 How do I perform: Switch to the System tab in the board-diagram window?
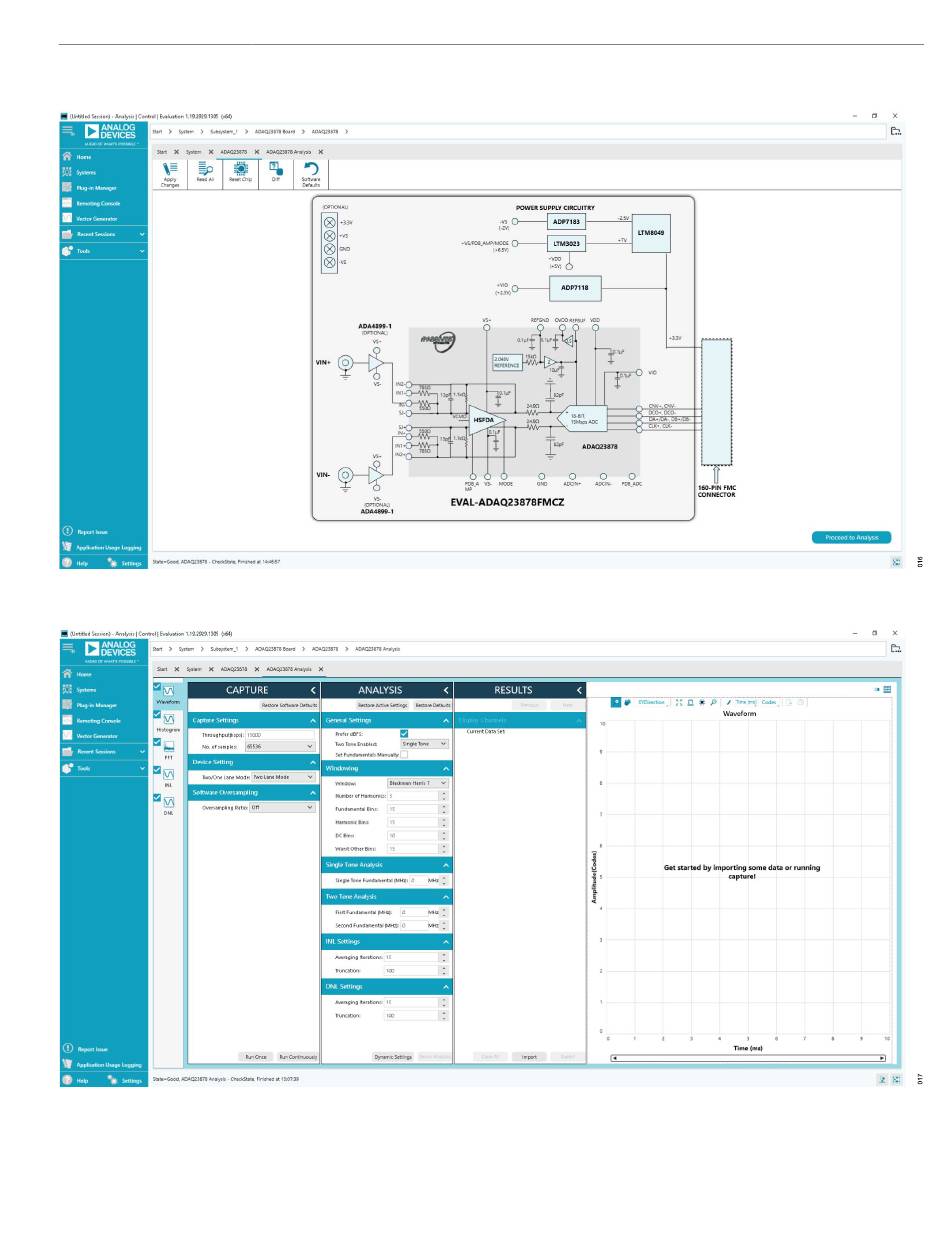coord(193,151)
